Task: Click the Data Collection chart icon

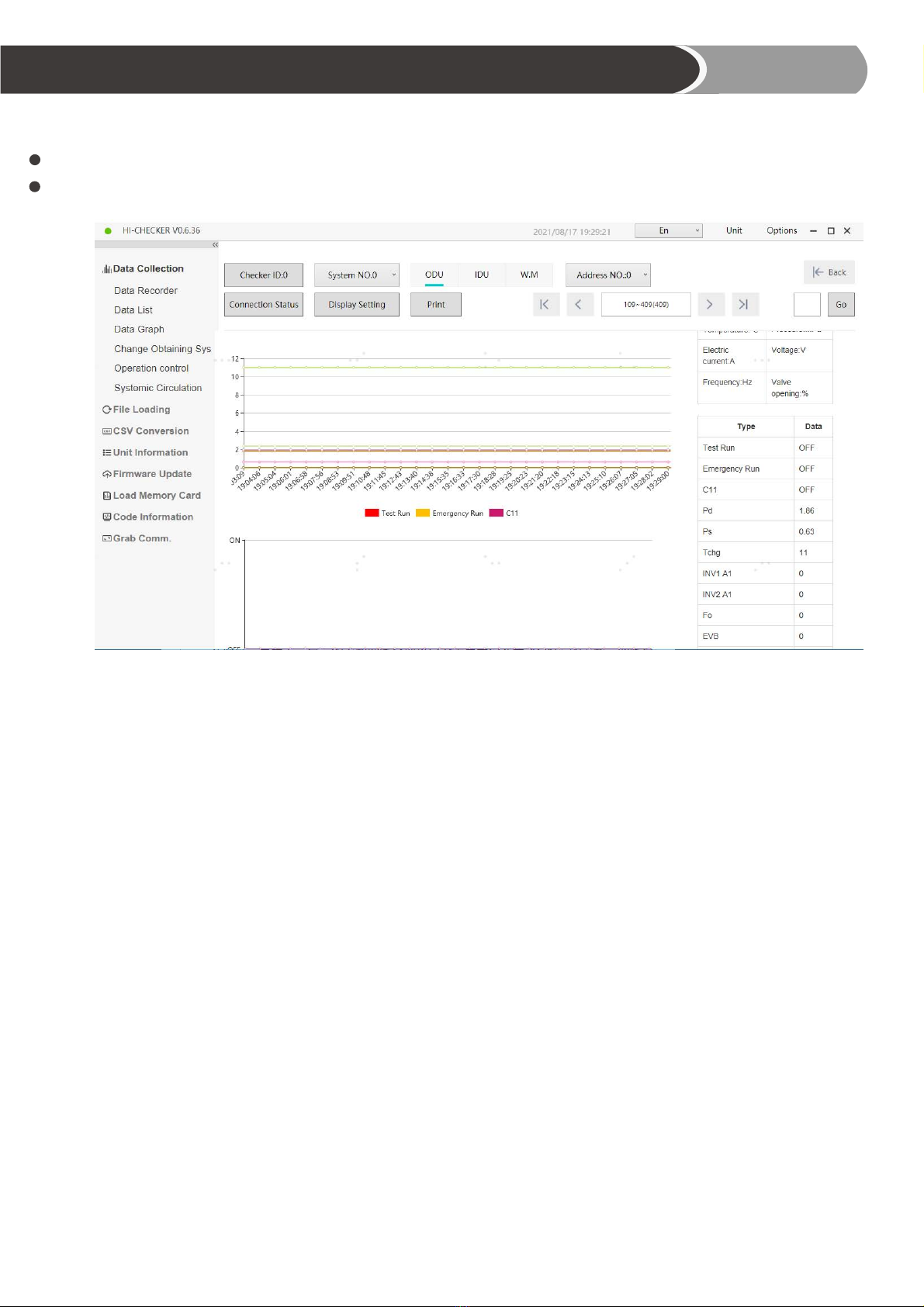Action: [107, 269]
